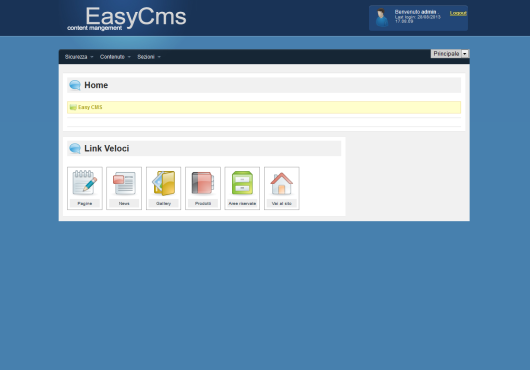Expand the Principale dropdown arrow
The height and width of the screenshot is (370, 530).
pos(465,54)
